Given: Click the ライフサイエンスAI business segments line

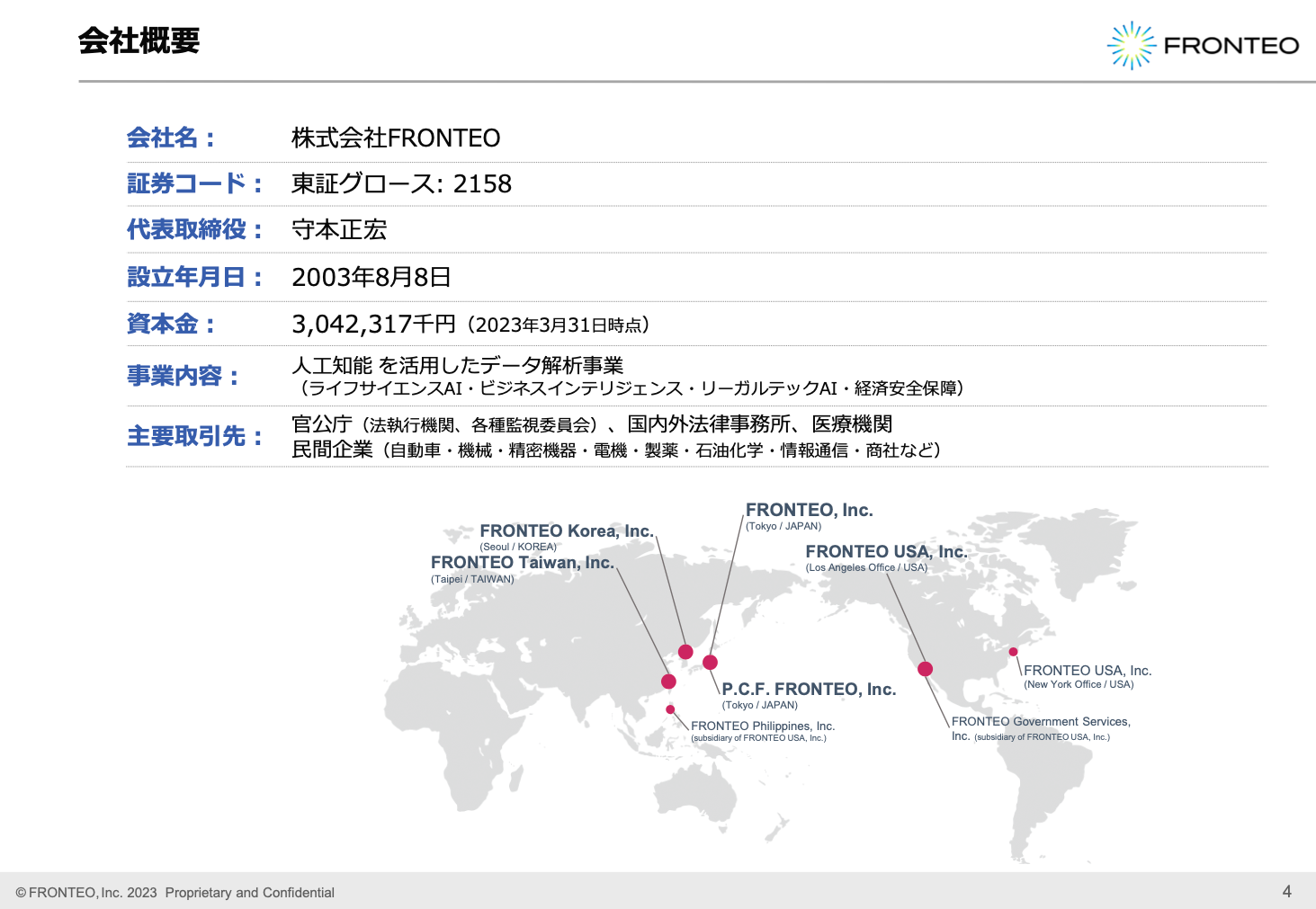Looking at the screenshot, I should point(631,388).
